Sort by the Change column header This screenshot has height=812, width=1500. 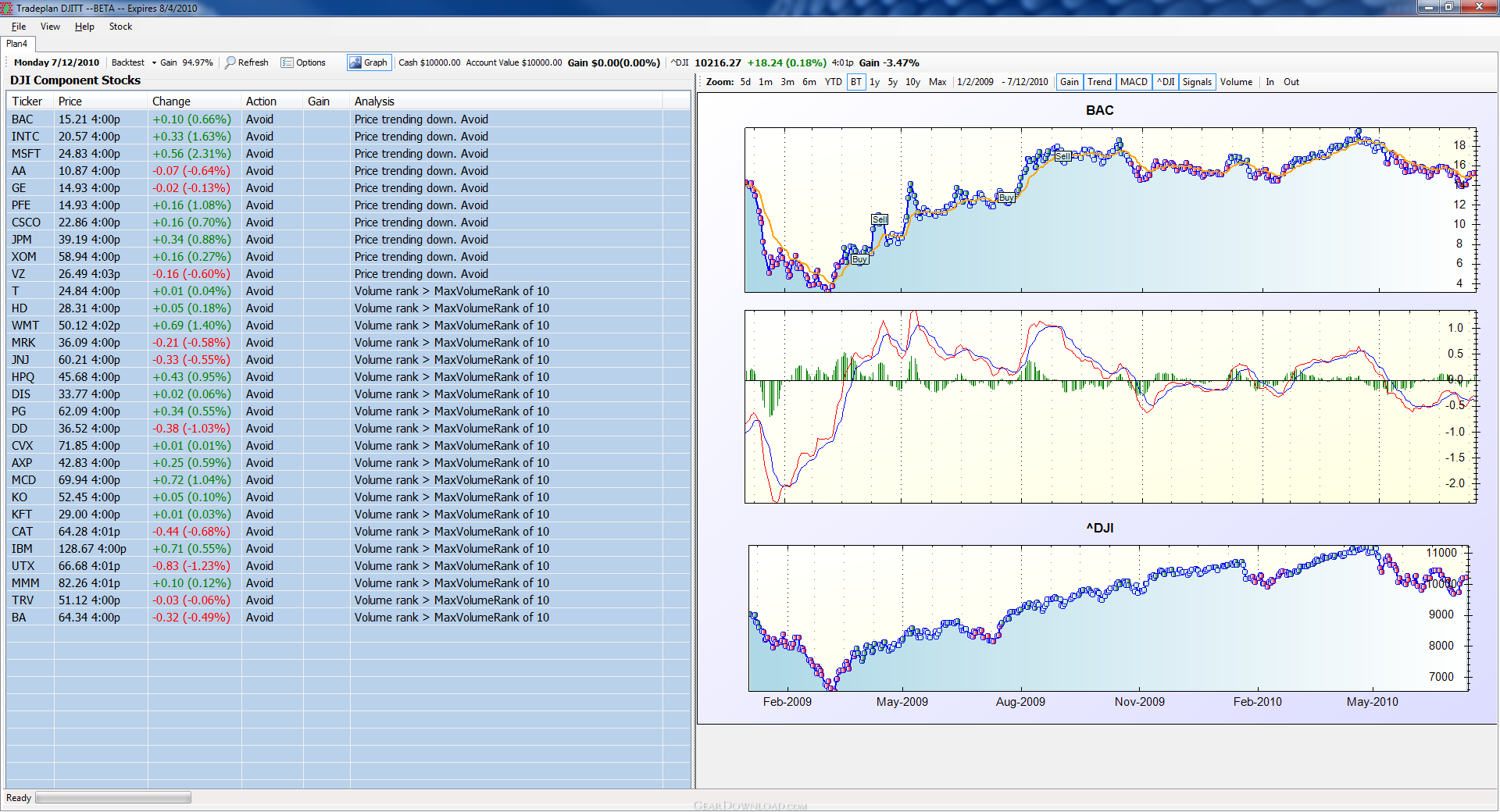[x=195, y=101]
